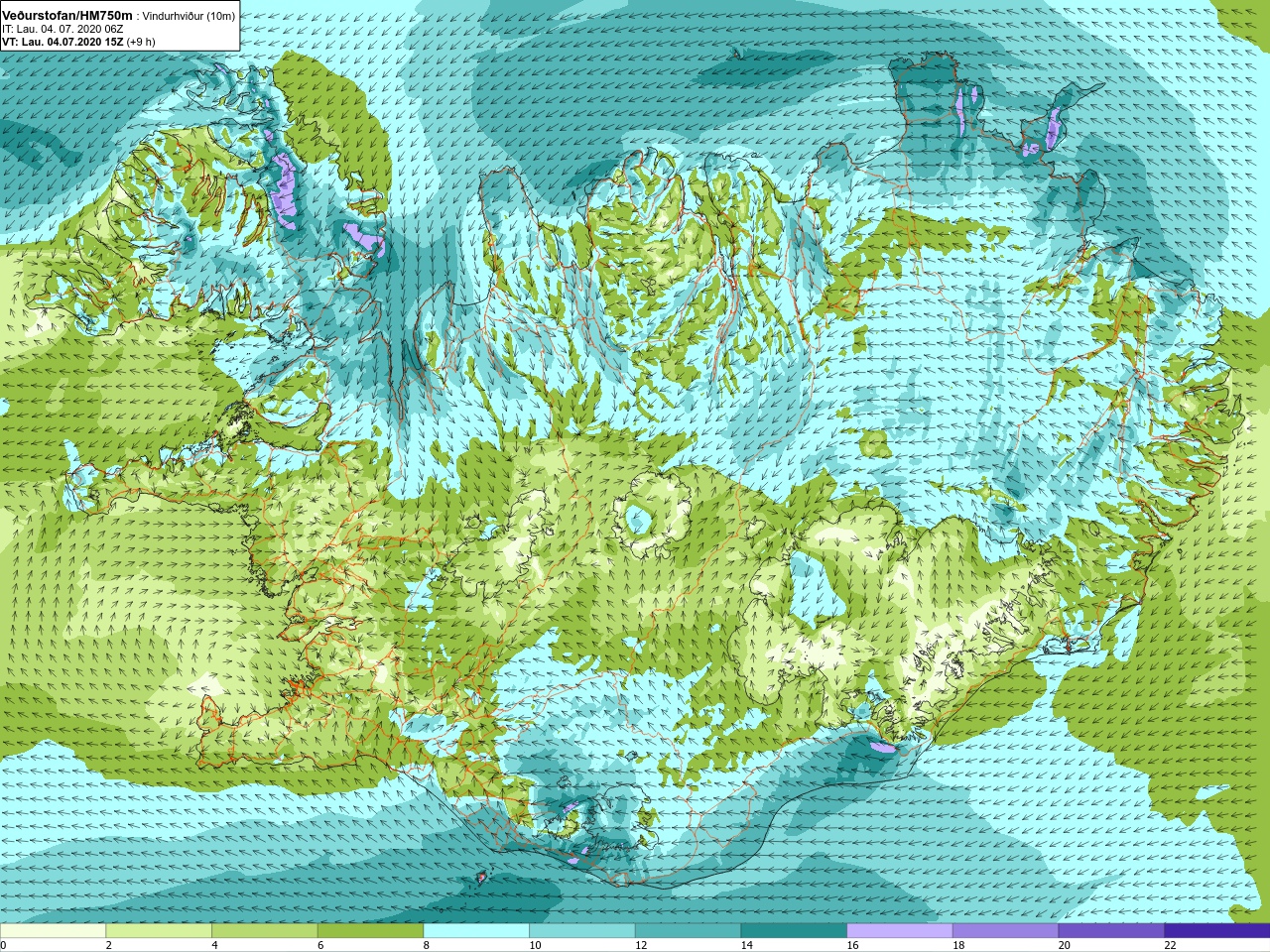
Task: Click the 'Veðurstofan/HM750m' title text
Action: pyautogui.click(x=67, y=16)
